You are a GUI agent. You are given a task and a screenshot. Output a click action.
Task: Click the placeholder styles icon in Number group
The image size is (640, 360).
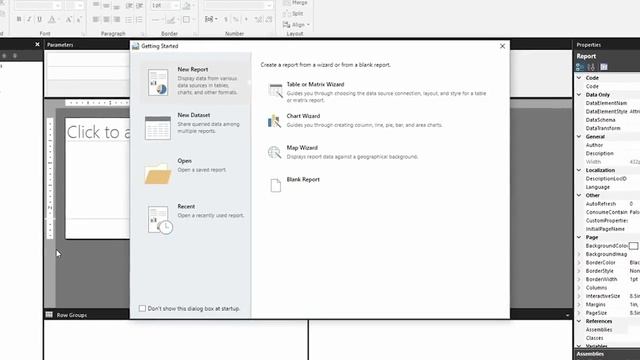(x=211, y=19)
